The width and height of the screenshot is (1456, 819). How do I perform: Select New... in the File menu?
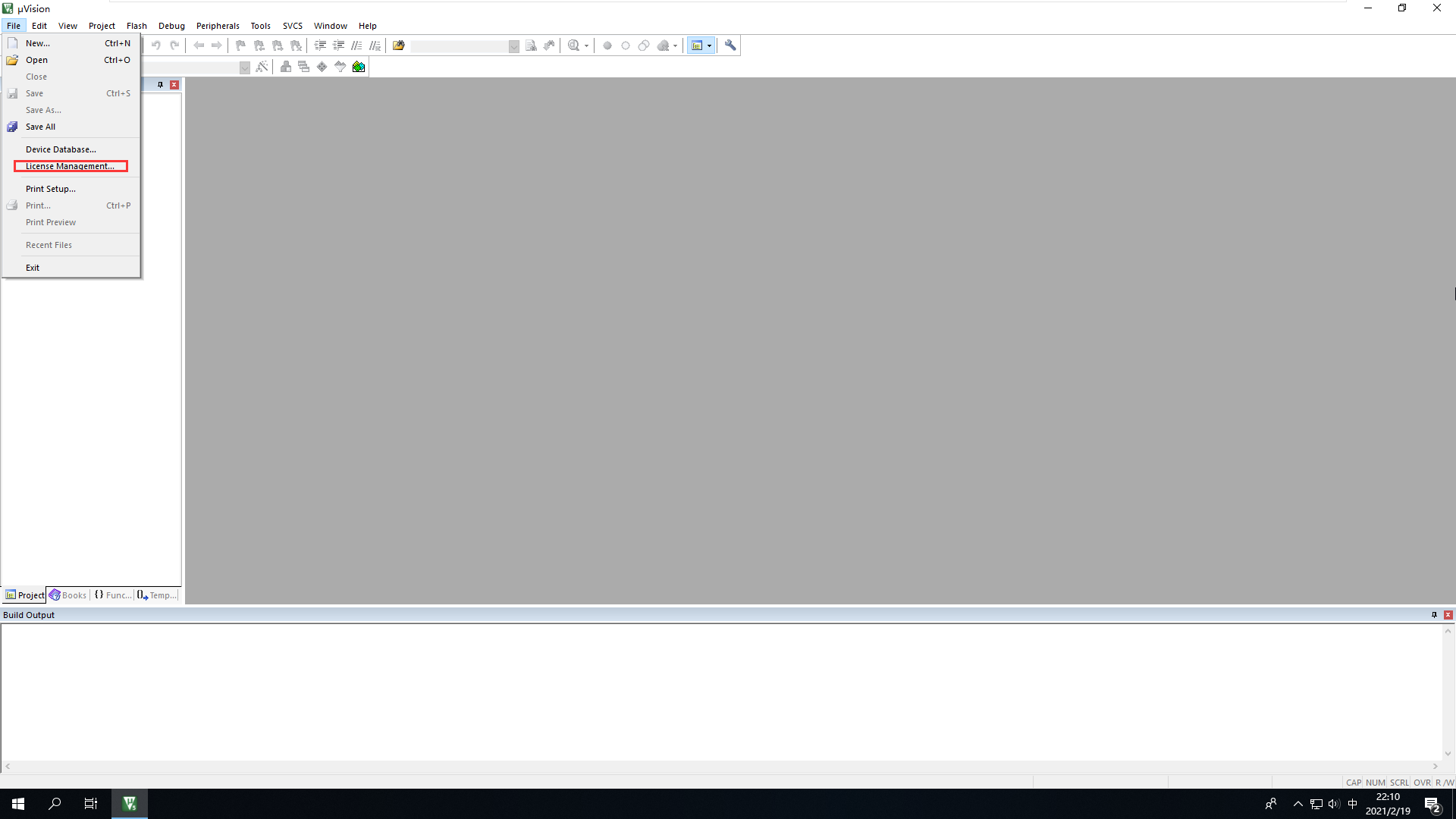pyautogui.click(x=71, y=43)
